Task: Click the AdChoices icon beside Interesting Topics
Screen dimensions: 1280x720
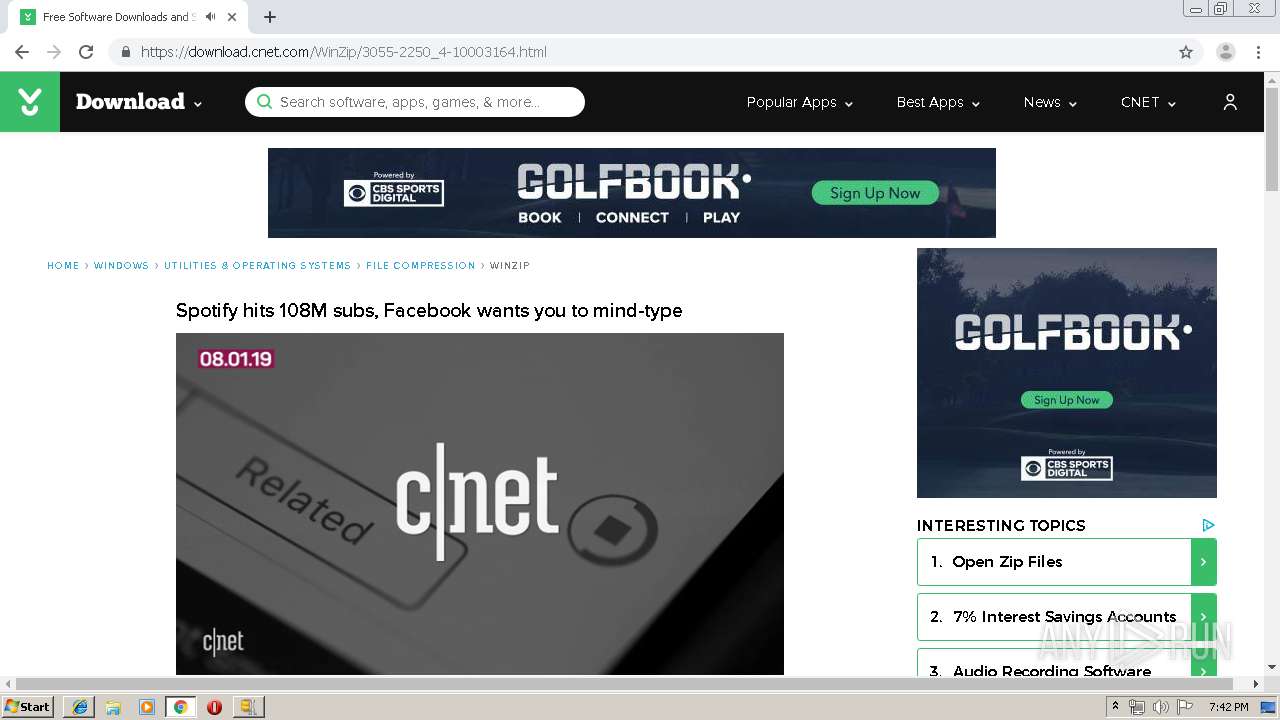Action: (x=1208, y=525)
